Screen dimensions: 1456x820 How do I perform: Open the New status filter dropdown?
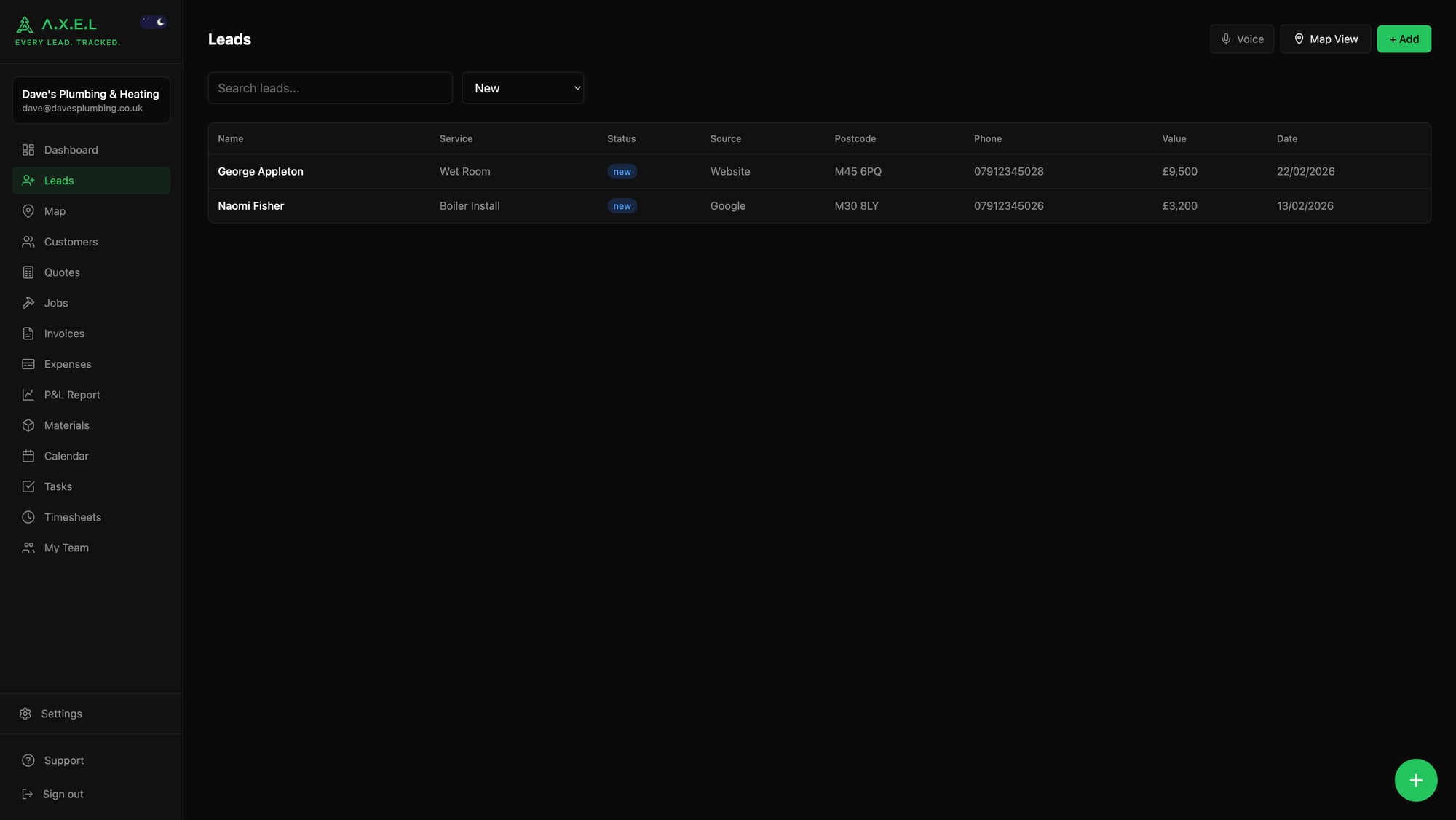[523, 87]
